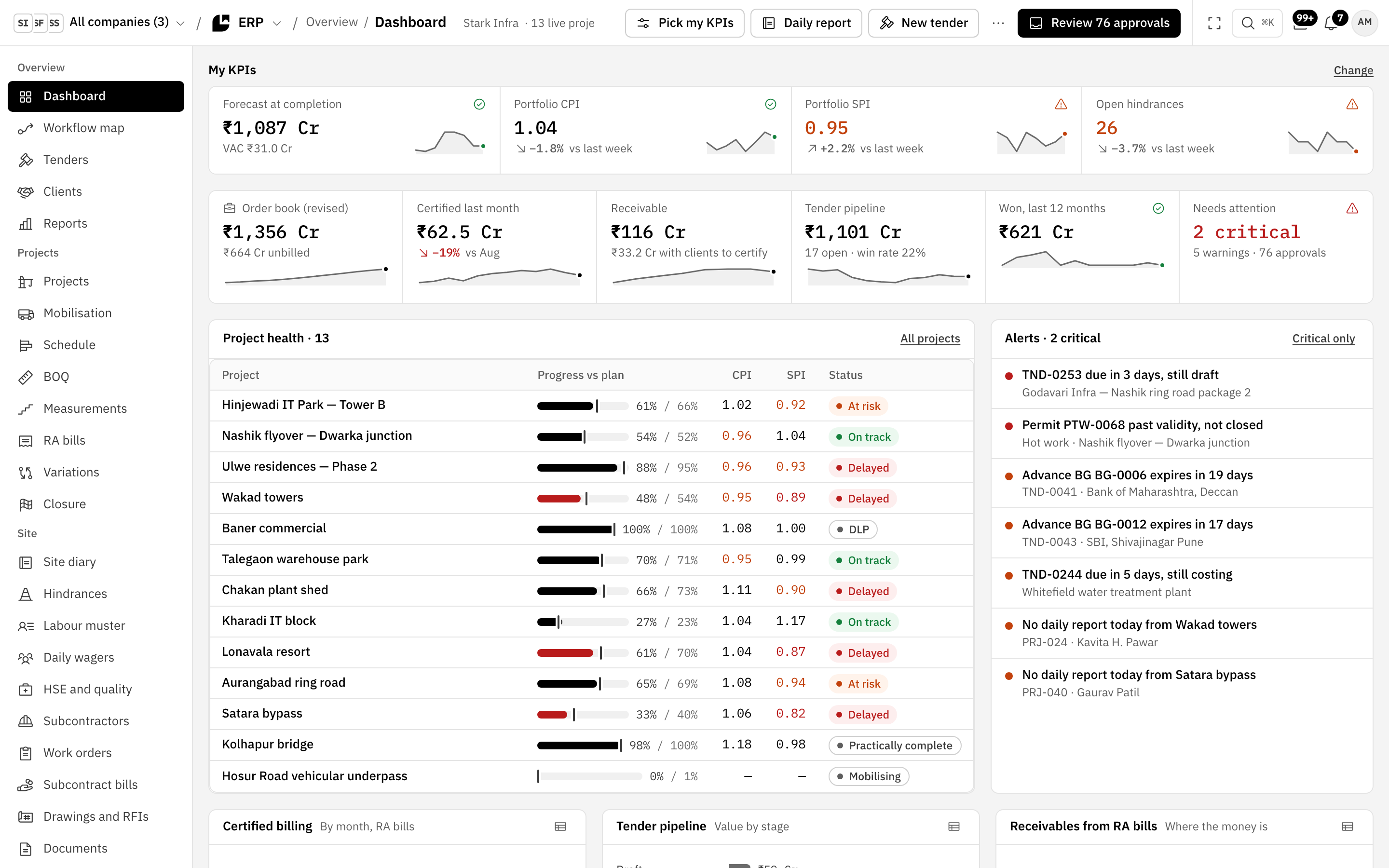This screenshot has width=1389, height=868.
Task: Open the All projects link
Action: click(x=930, y=339)
